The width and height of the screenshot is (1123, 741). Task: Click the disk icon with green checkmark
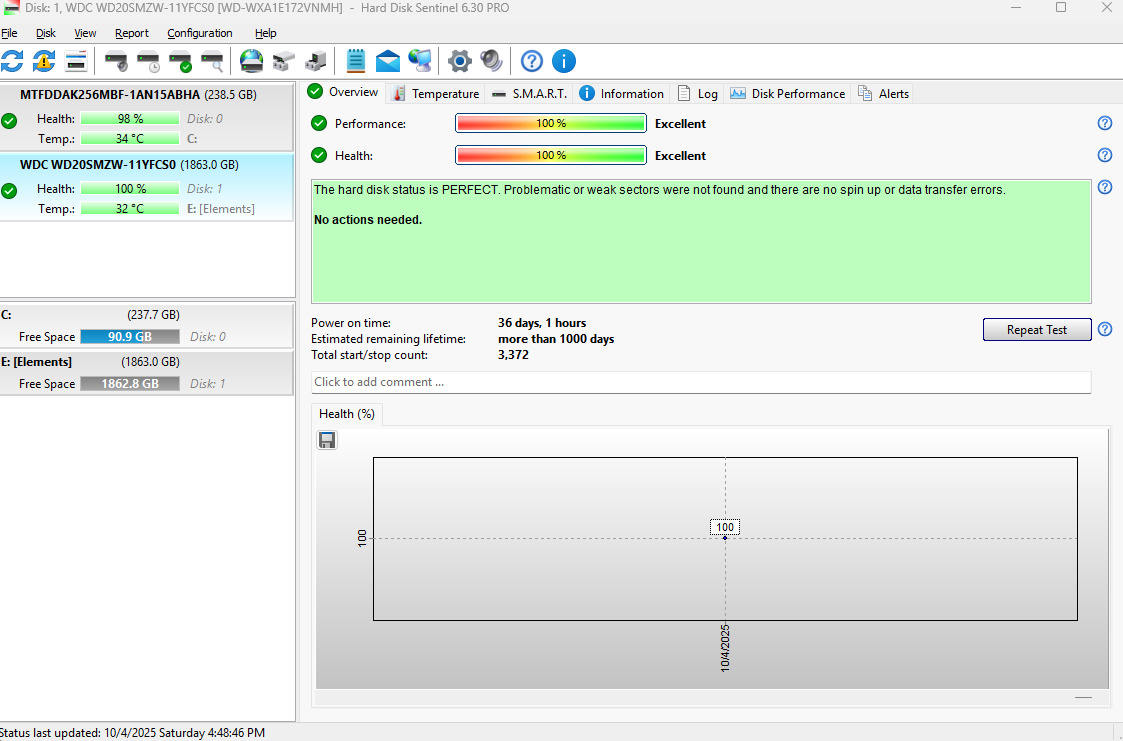tap(180, 61)
